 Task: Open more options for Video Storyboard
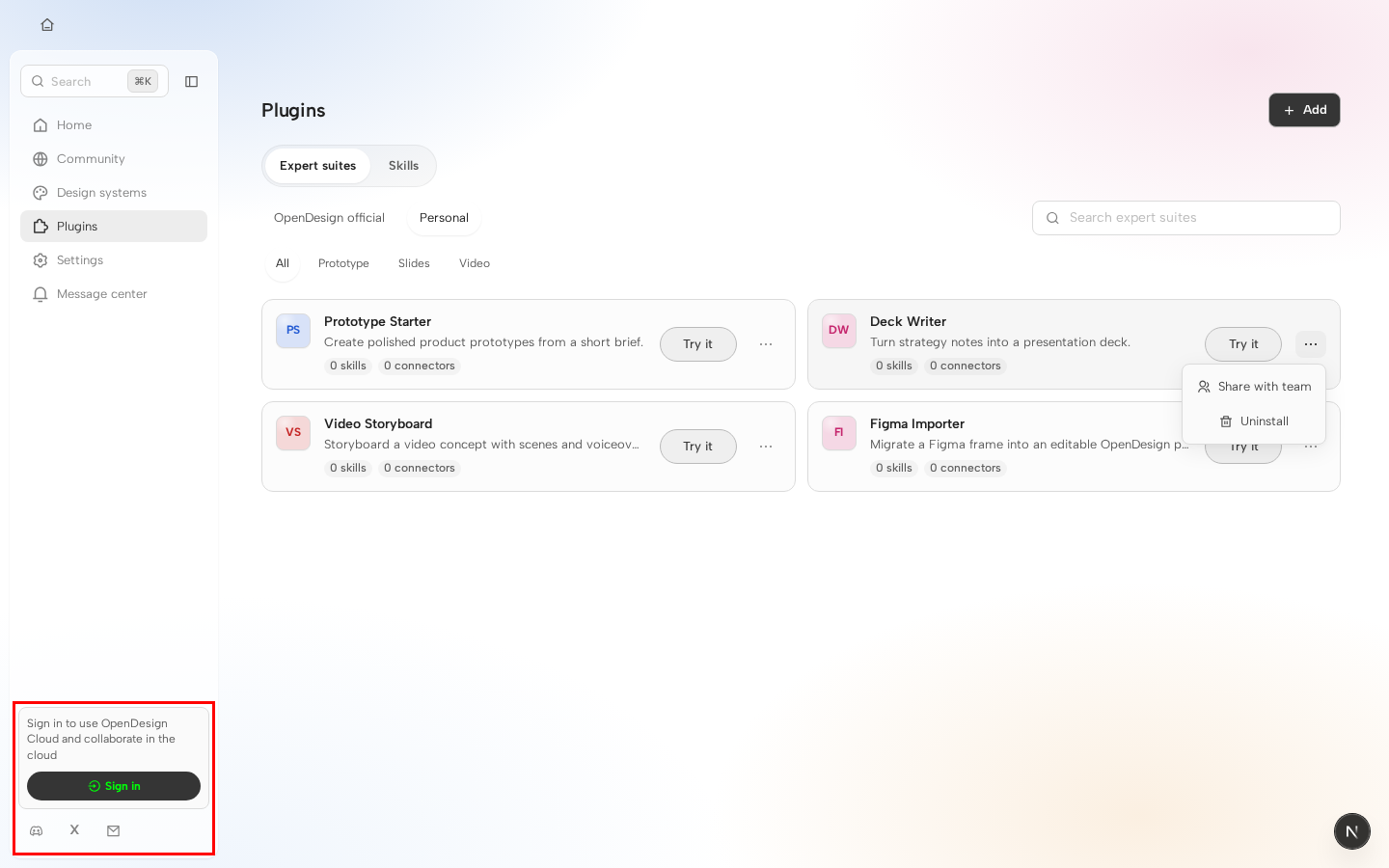pyautogui.click(x=766, y=447)
